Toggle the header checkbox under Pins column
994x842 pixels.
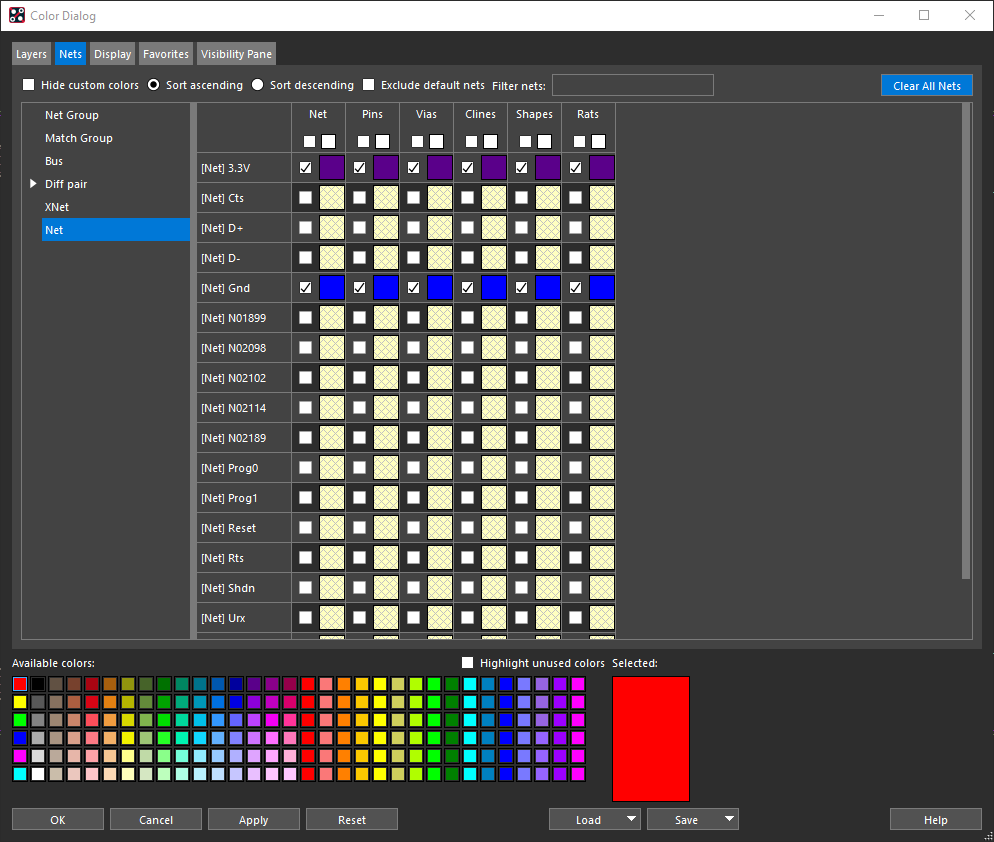[363, 141]
